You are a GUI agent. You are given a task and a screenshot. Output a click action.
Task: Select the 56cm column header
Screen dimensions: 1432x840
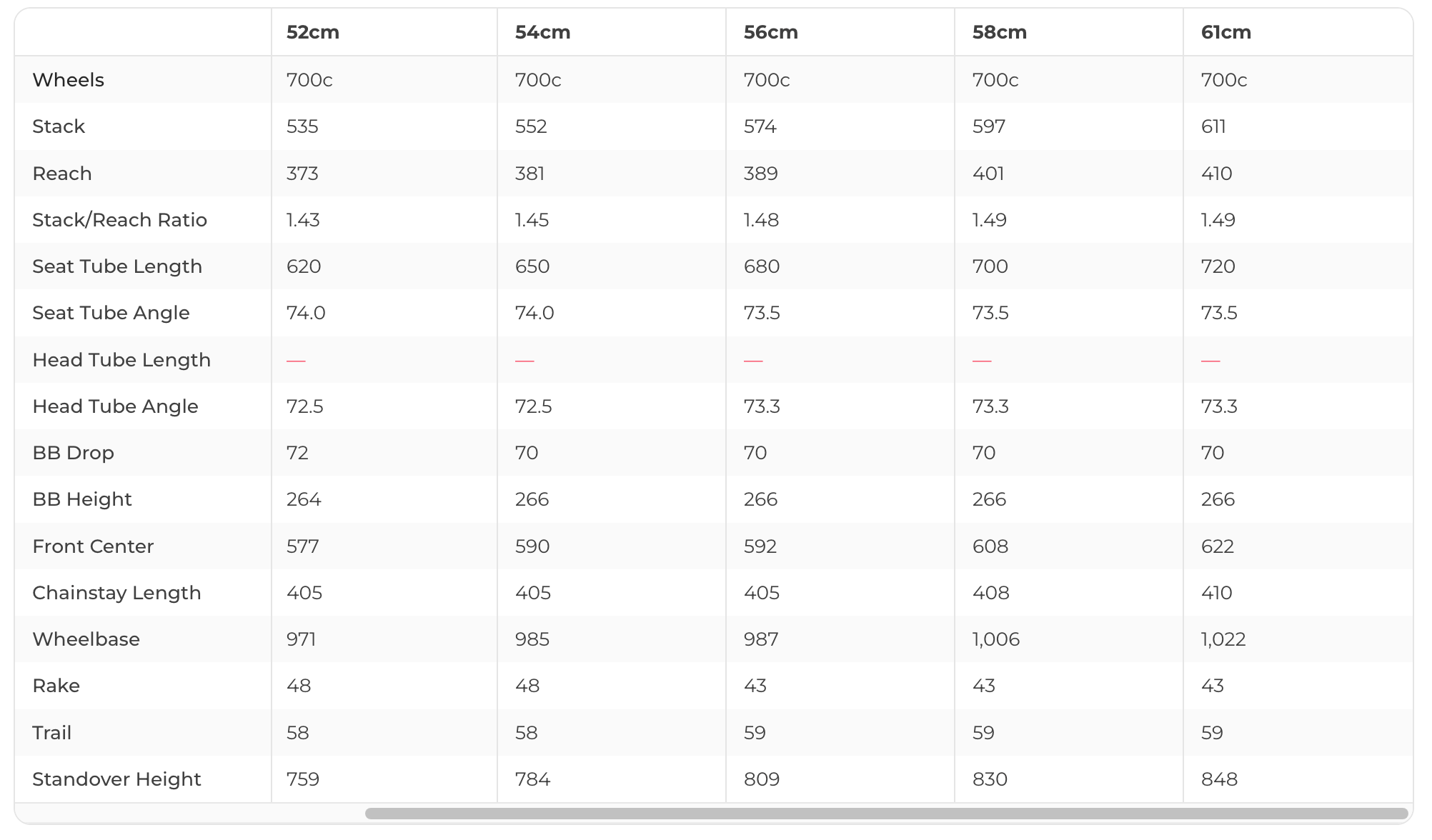pyautogui.click(x=770, y=32)
